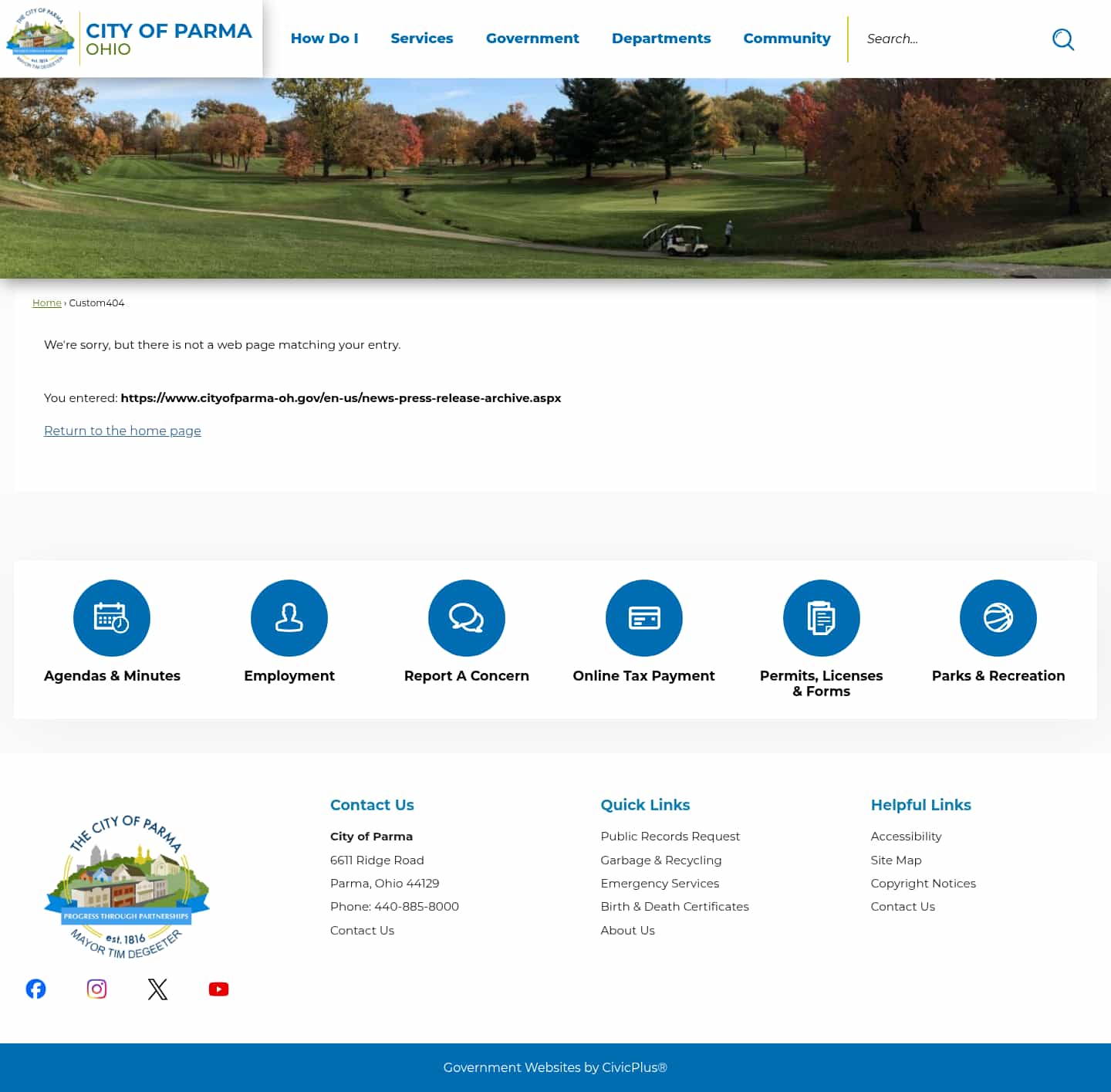Click the Report A Concern chat icon
The image size is (1111, 1092).
pyautogui.click(x=467, y=617)
